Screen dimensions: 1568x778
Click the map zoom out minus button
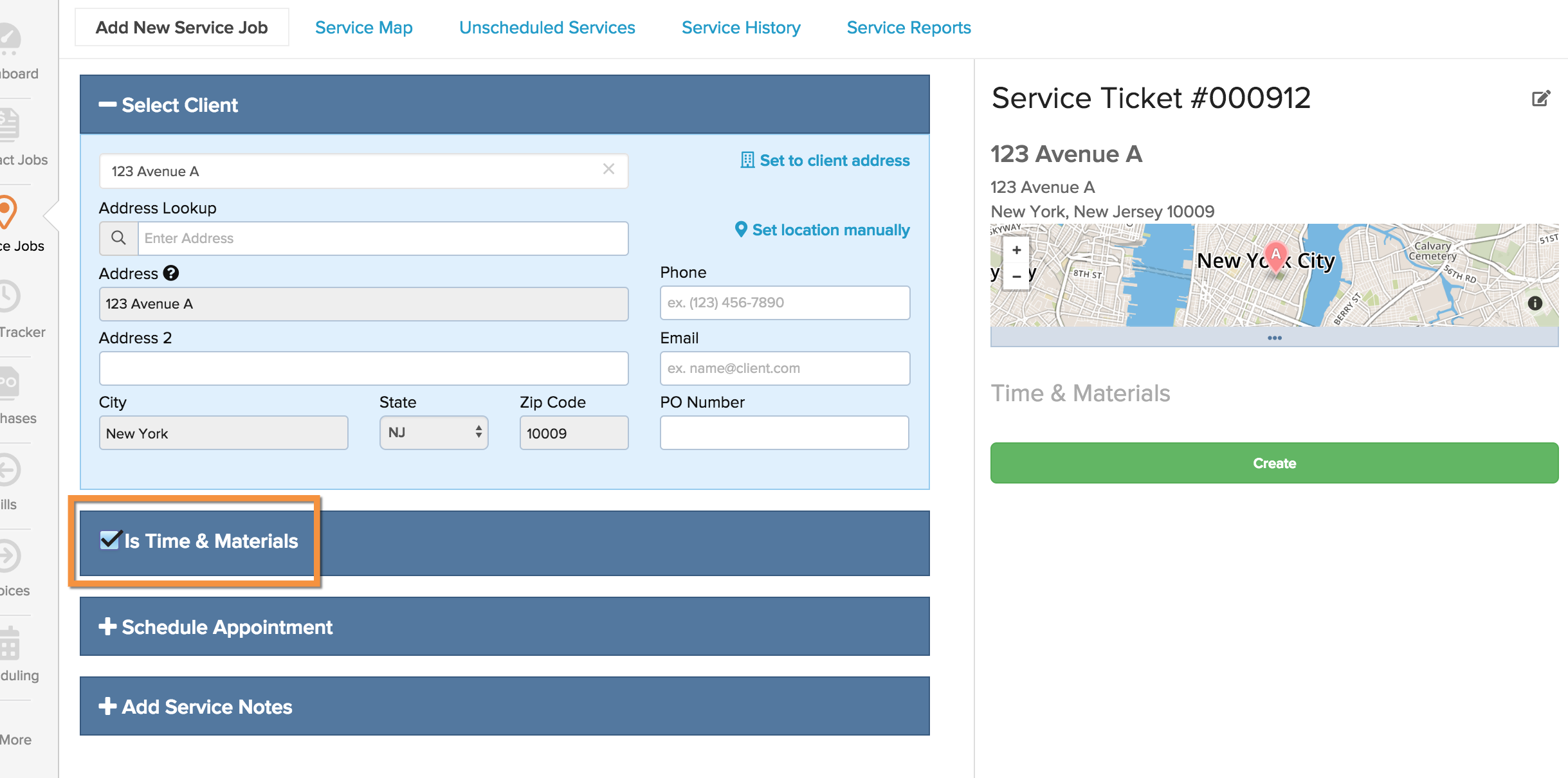(x=1016, y=276)
